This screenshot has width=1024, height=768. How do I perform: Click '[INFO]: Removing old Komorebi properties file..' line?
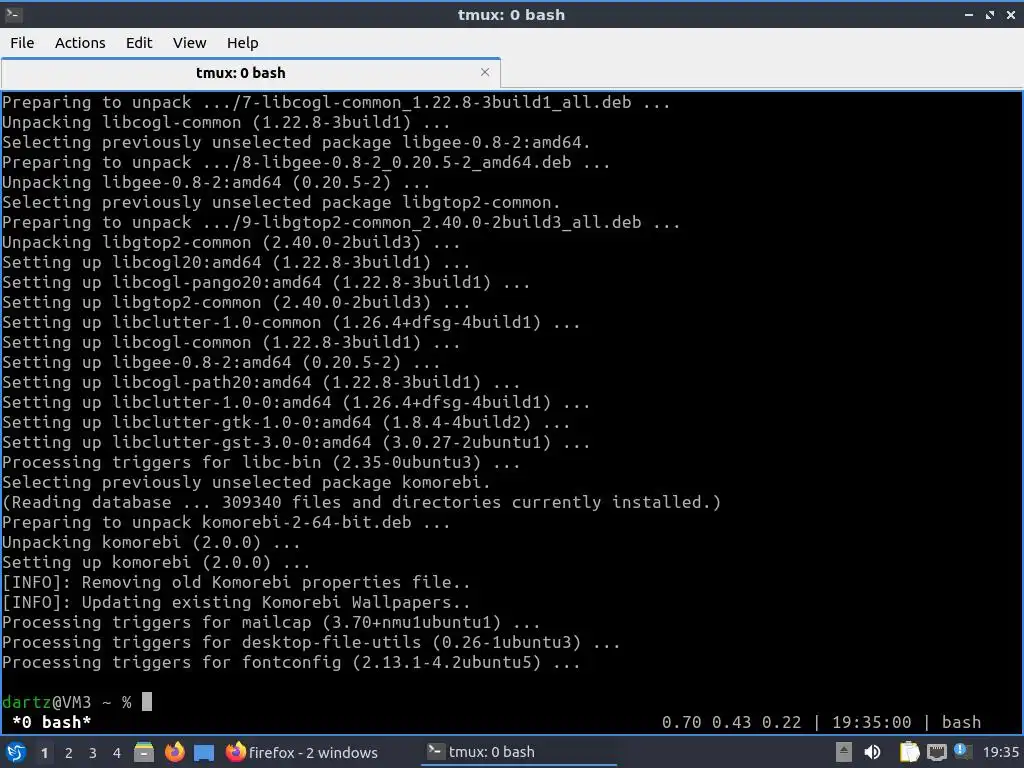point(236,582)
